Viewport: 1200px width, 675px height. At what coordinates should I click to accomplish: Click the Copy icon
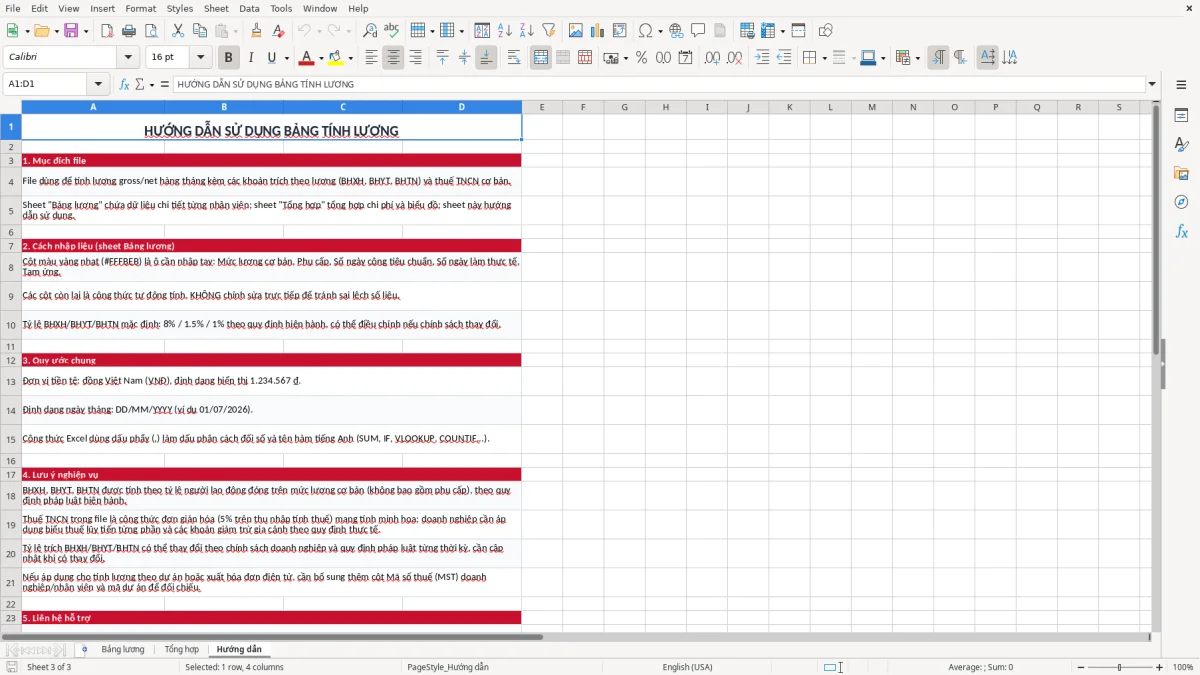point(200,31)
